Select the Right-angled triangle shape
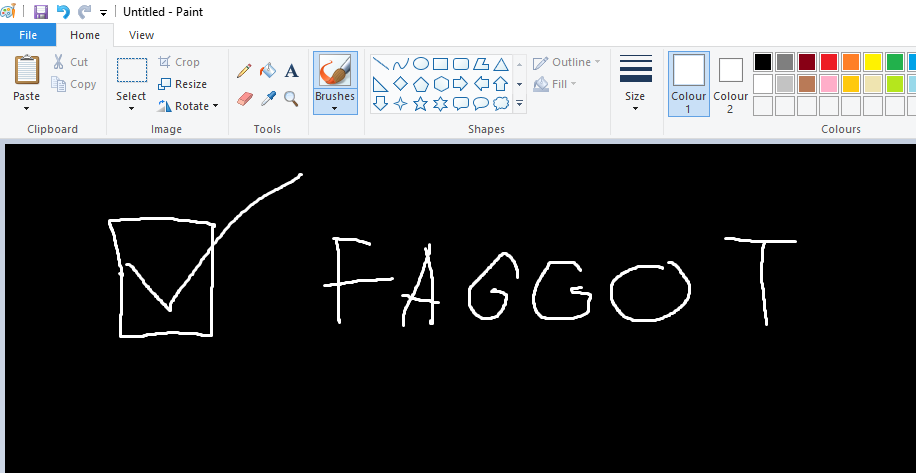 [381, 84]
